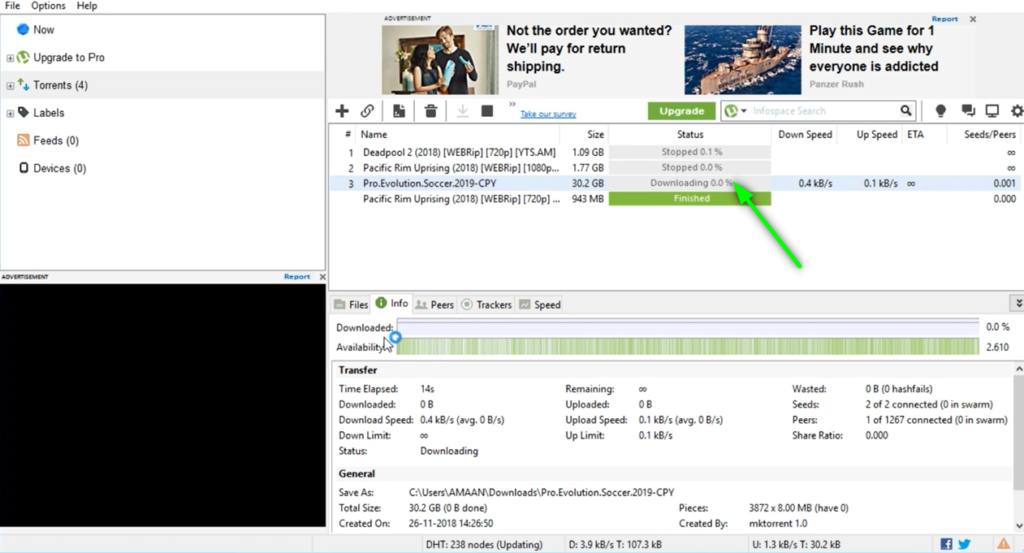Expand the Labels tree node
Image resolution: width=1024 pixels, height=553 pixels.
tap(10, 114)
